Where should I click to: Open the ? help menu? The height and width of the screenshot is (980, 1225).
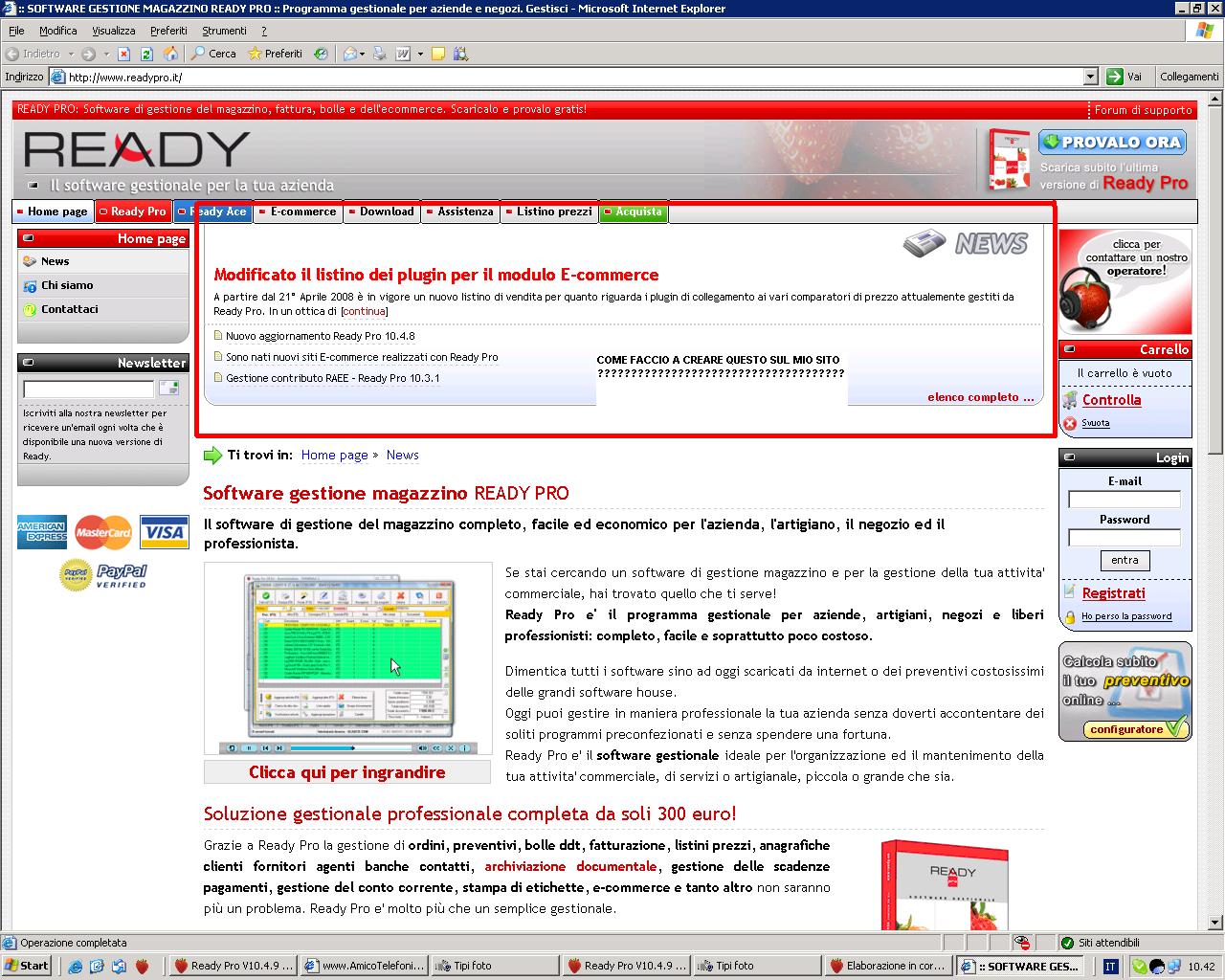point(264,31)
